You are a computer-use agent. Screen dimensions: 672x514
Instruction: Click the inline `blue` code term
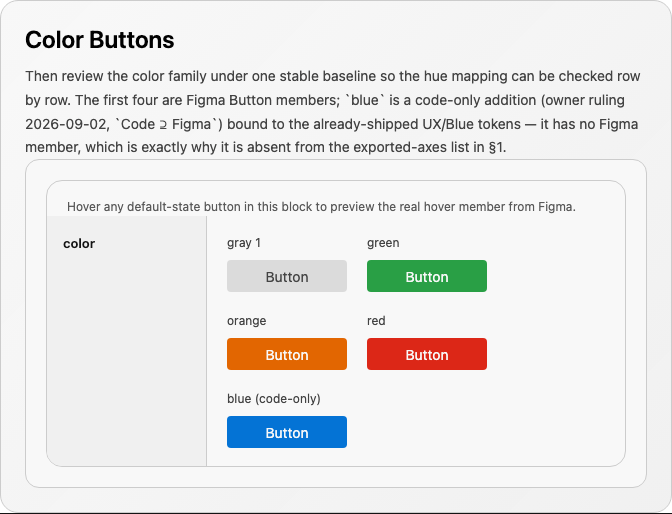pyautogui.click(x=365, y=100)
